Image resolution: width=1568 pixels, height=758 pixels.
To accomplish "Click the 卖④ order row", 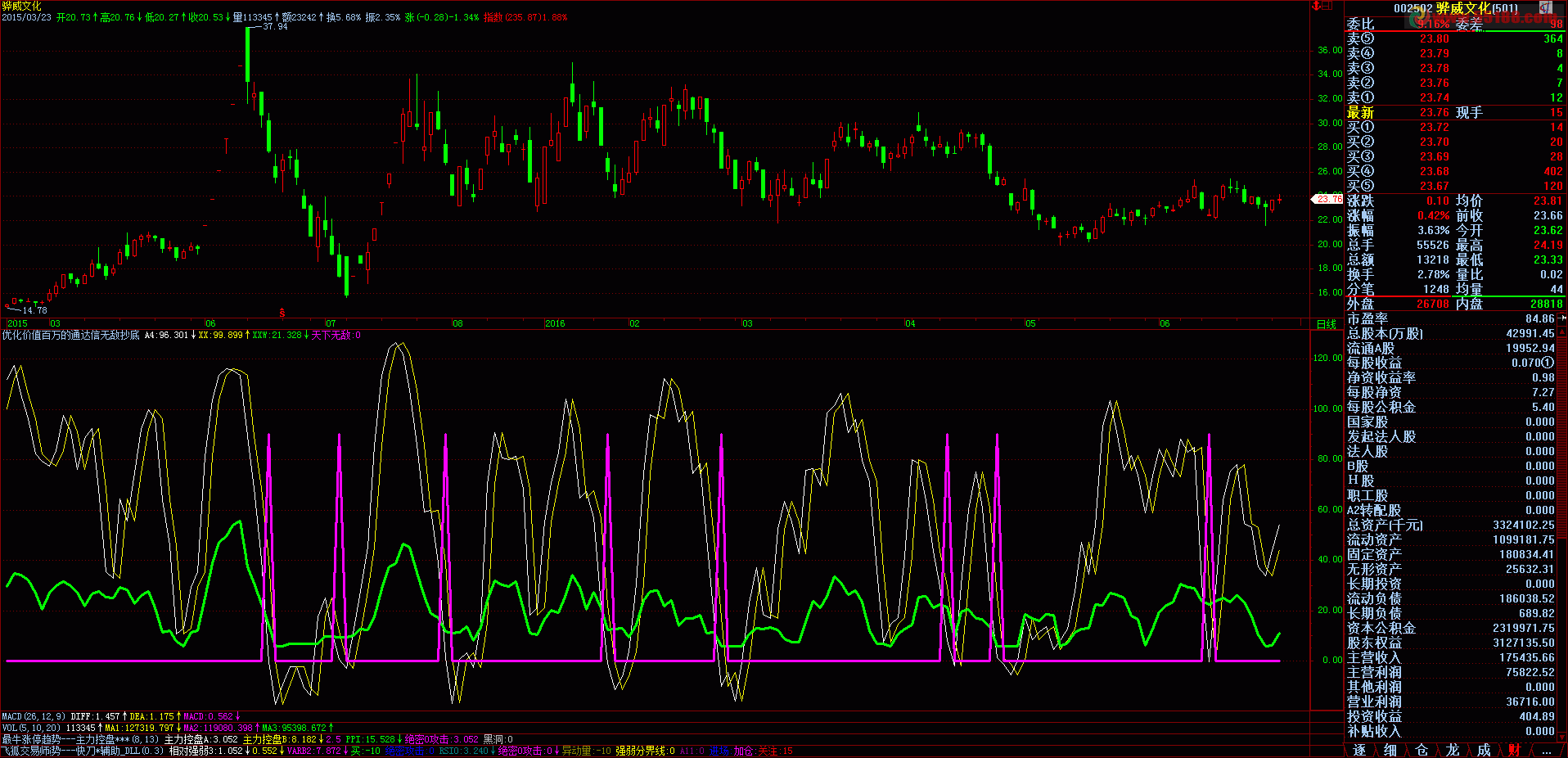I will (x=1455, y=53).
